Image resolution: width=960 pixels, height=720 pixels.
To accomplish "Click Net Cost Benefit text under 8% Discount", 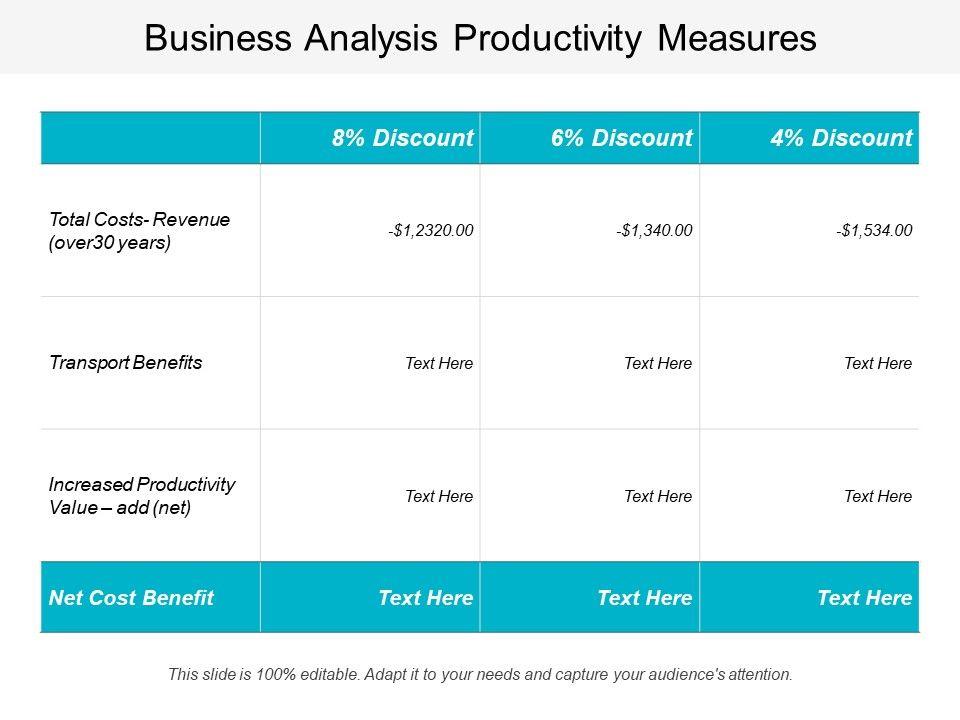I will pos(425,598).
